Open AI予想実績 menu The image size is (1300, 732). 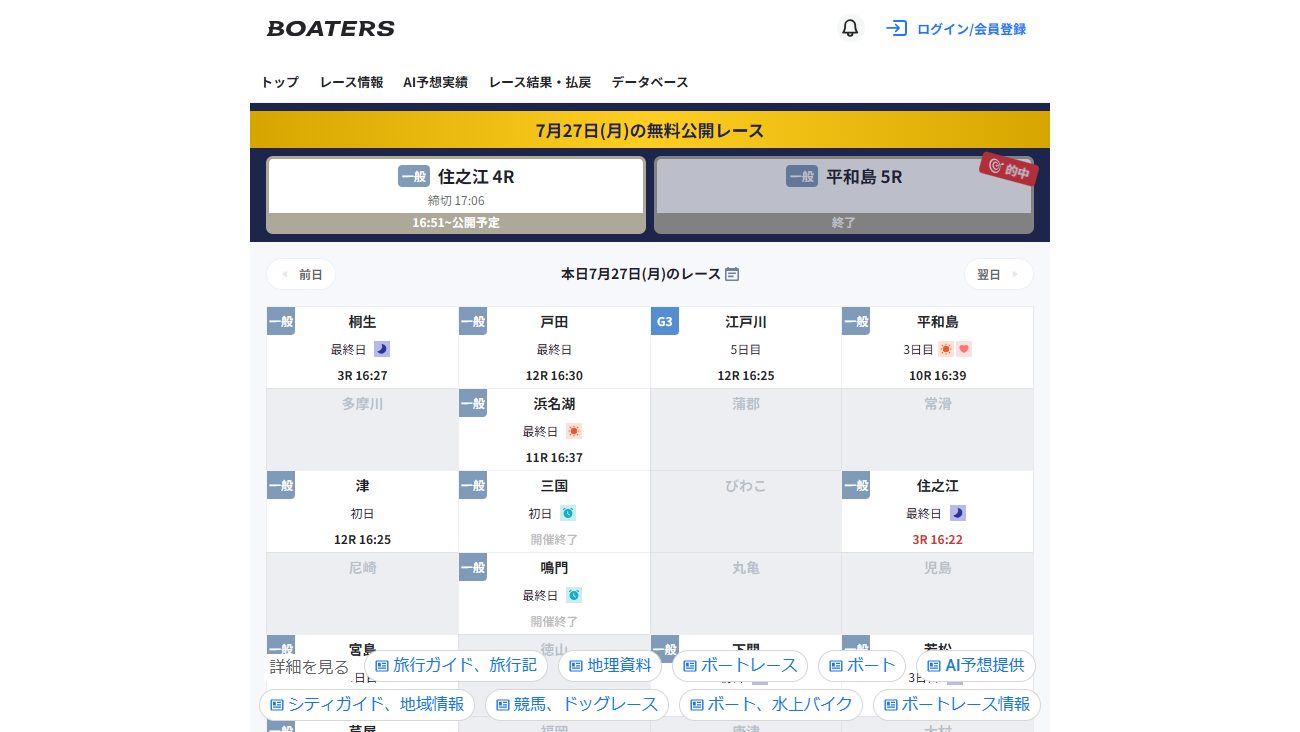[x=435, y=82]
